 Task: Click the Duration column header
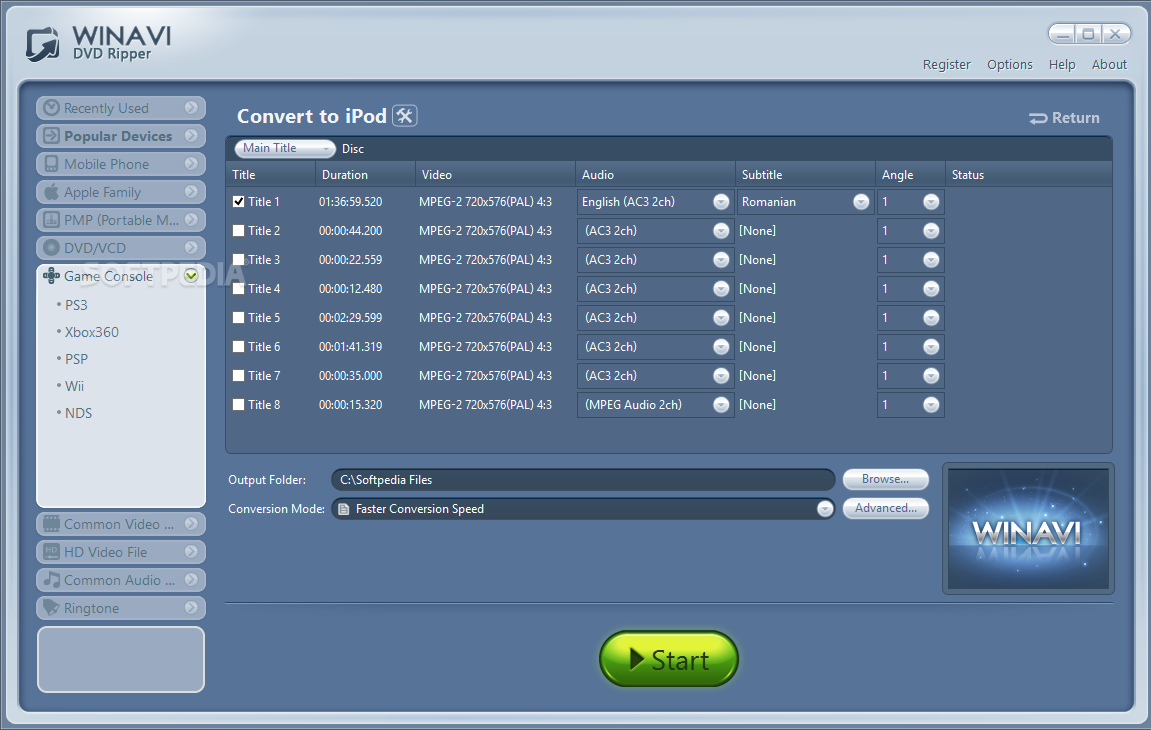pyautogui.click(x=366, y=175)
